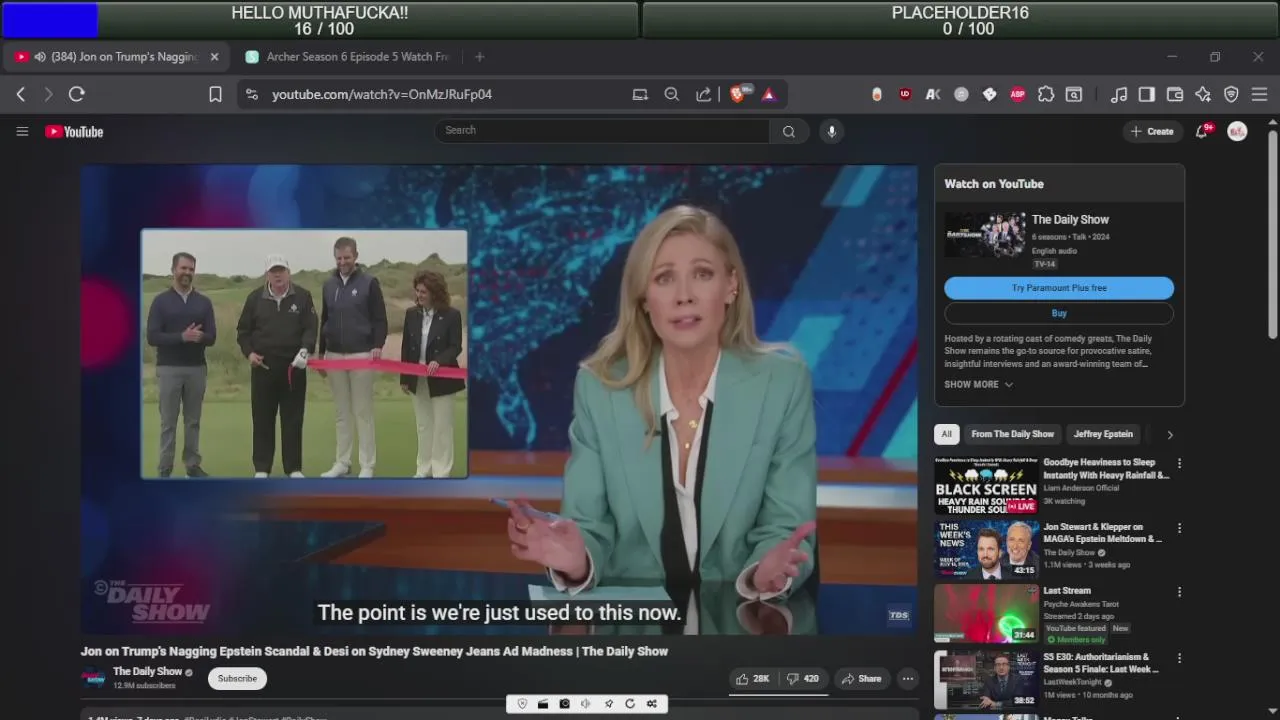Click the page vertical scrollbar thumb
The width and height of the screenshot is (1280, 720).
(x=1272, y=235)
